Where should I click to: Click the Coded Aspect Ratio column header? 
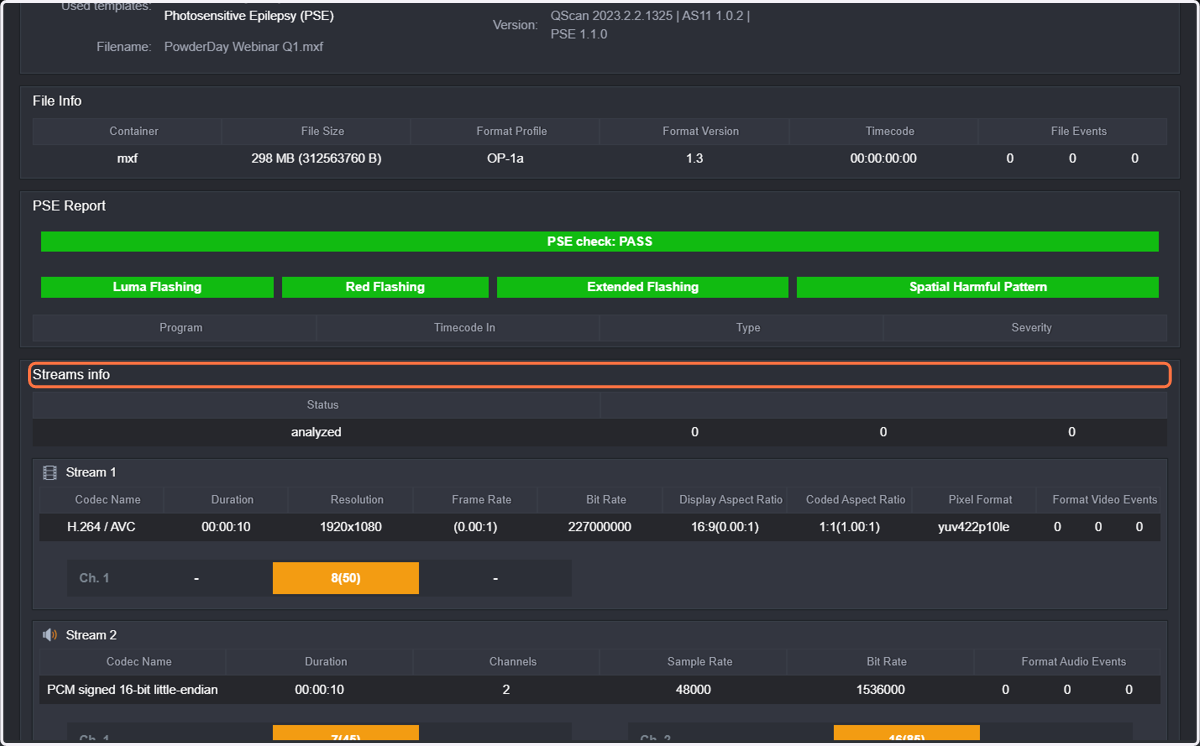click(x=855, y=499)
